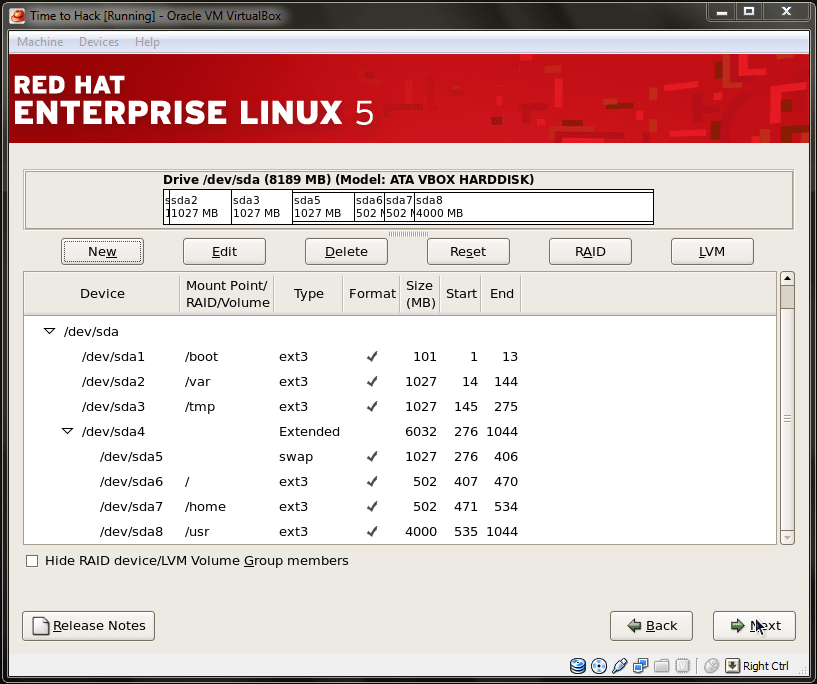The image size is (817, 684).
Task: Select the /dev/sda2 row
Action: tap(400, 381)
